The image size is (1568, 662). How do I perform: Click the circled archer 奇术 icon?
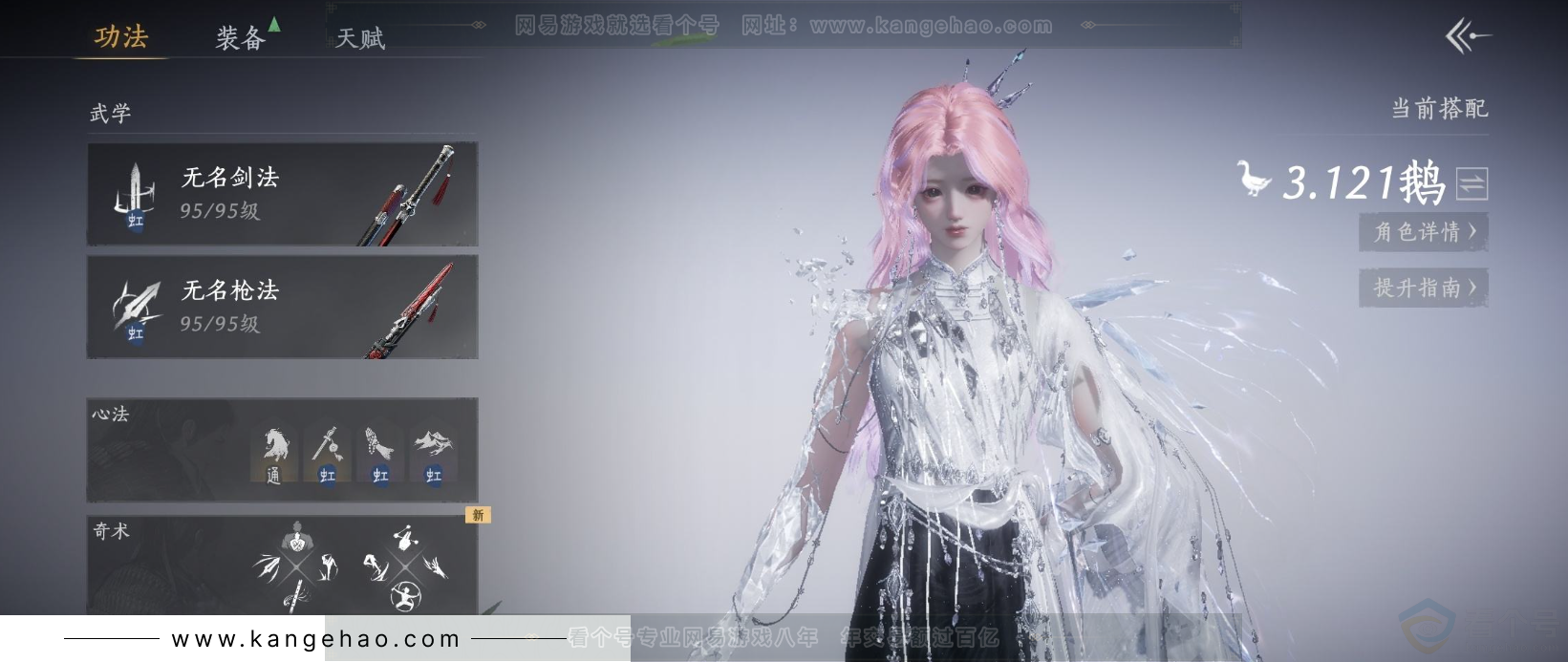pyautogui.click(x=406, y=597)
